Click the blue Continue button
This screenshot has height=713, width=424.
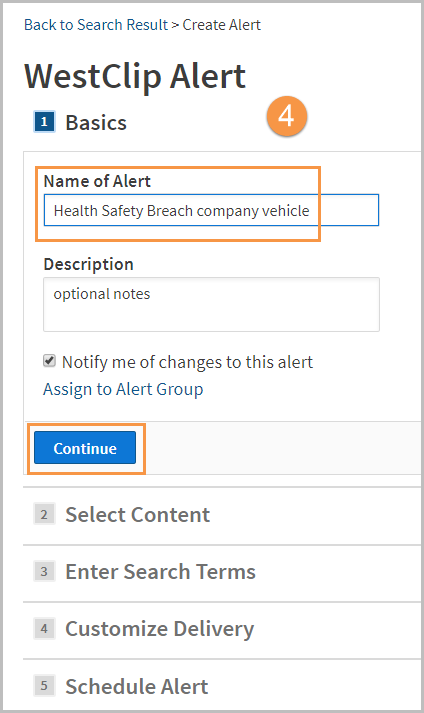85,448
